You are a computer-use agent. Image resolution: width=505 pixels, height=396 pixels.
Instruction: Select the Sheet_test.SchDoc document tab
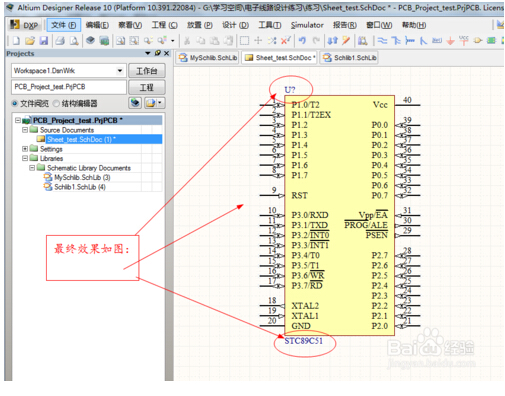[280, 58]
